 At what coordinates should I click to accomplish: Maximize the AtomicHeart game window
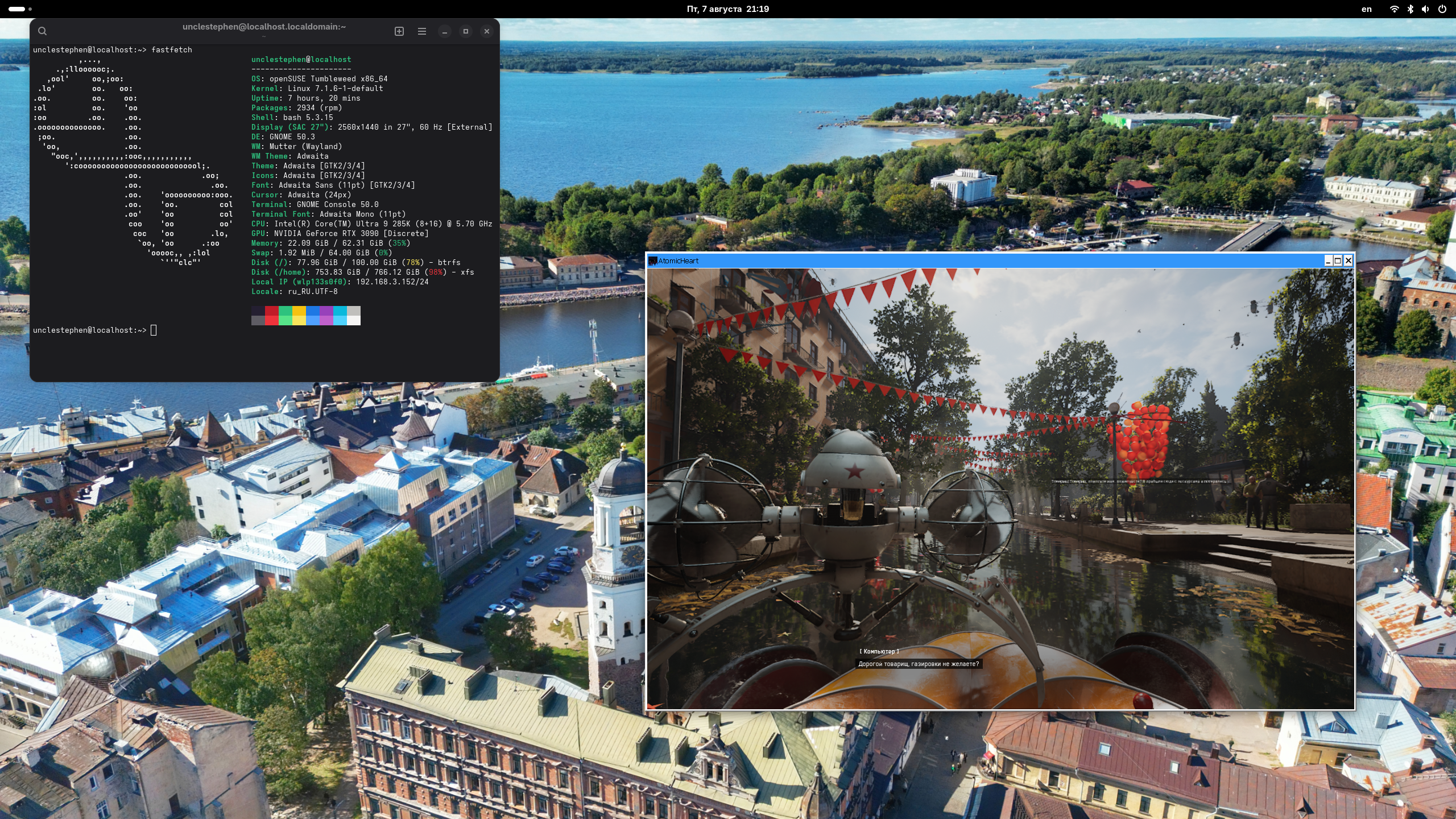1338,261
